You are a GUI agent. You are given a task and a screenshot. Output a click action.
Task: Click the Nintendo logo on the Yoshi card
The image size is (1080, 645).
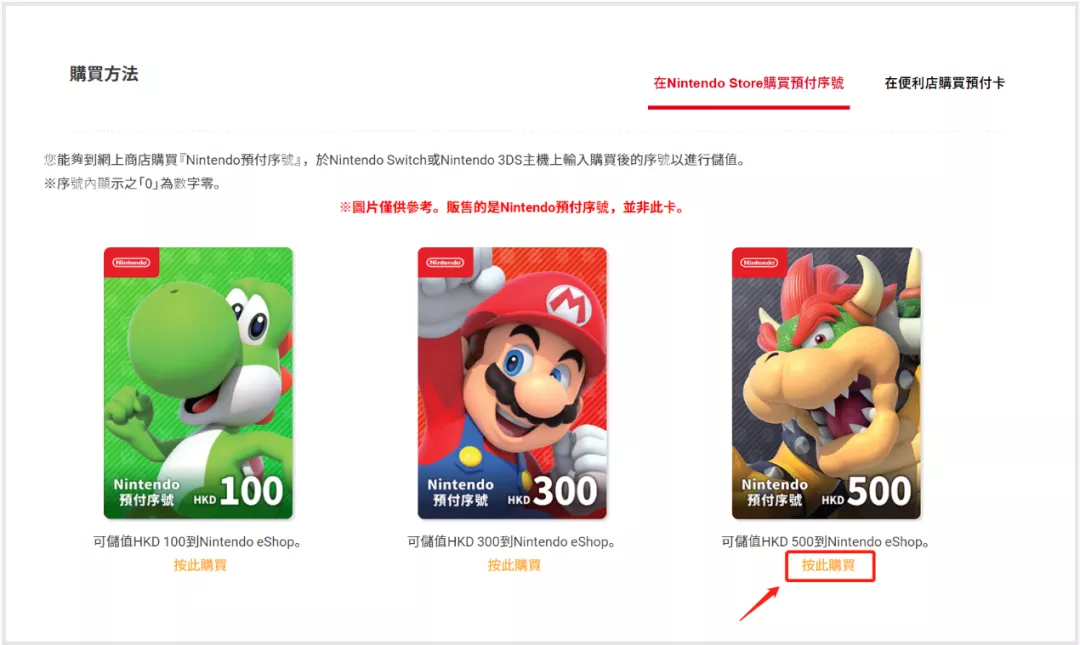[131, 263]
